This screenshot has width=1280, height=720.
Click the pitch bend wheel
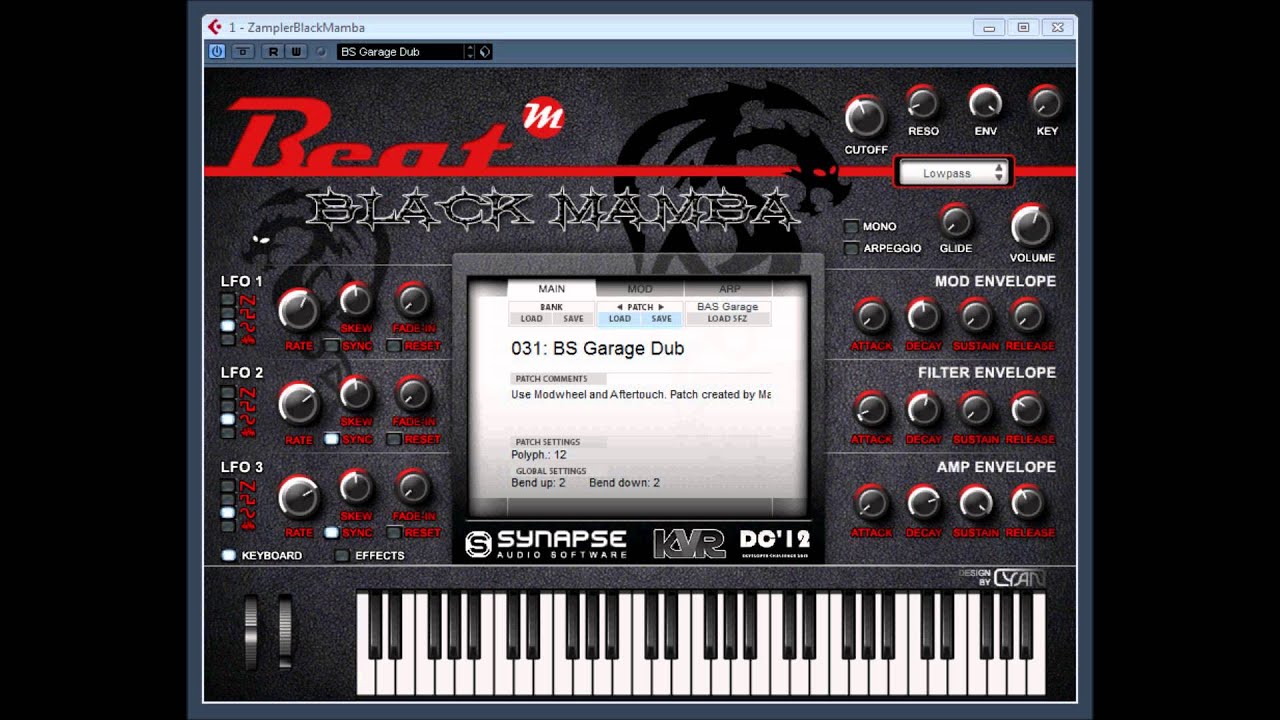point(252,631)
